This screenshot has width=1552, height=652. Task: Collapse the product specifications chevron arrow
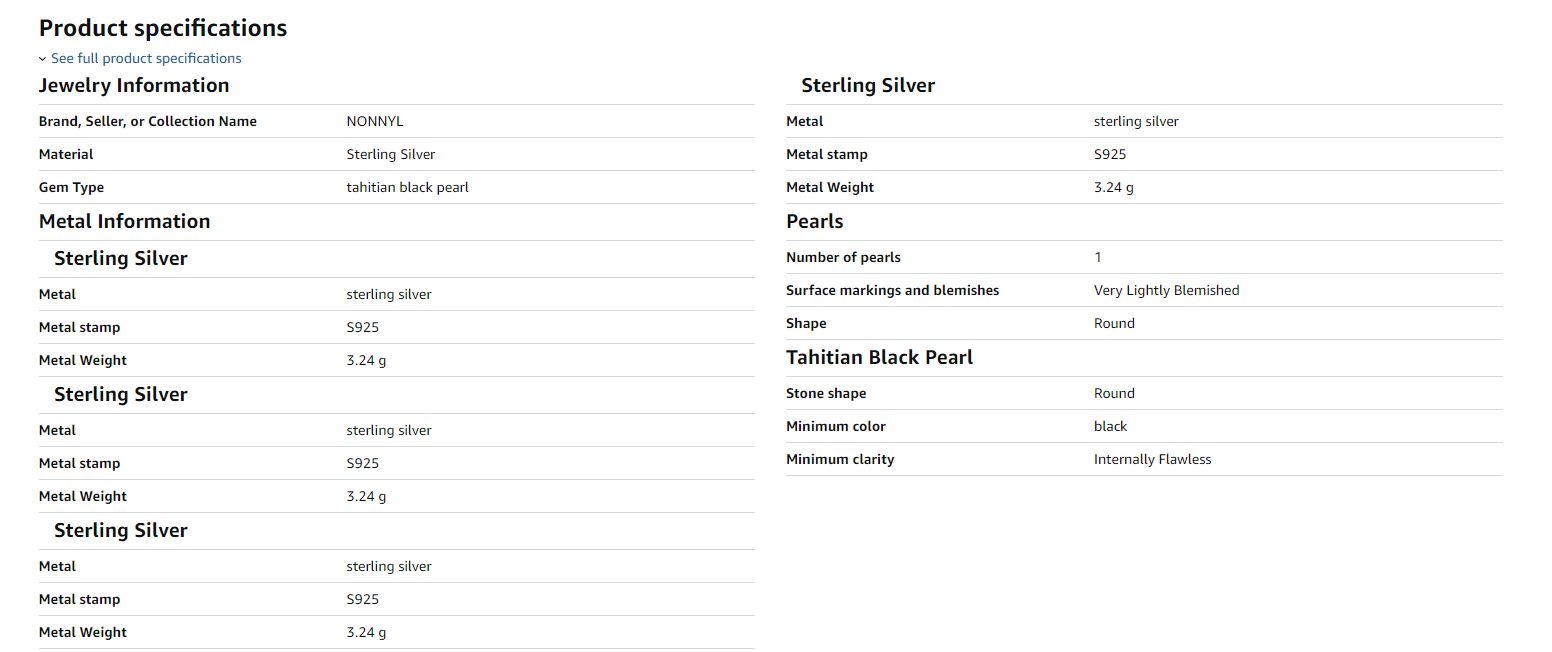[x=43, y=59]
